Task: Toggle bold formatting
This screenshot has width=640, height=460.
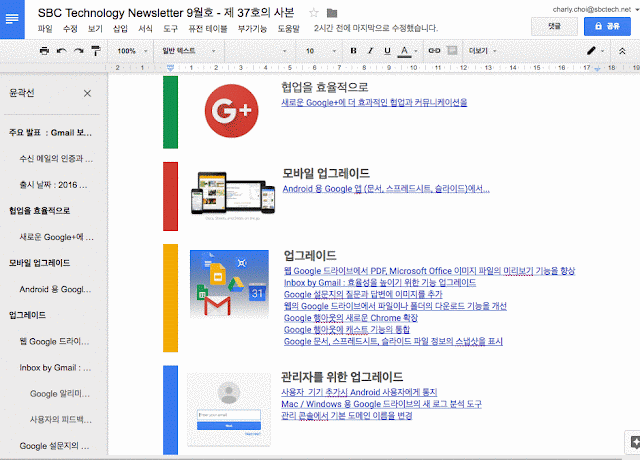Action: [x=353, y=51]
